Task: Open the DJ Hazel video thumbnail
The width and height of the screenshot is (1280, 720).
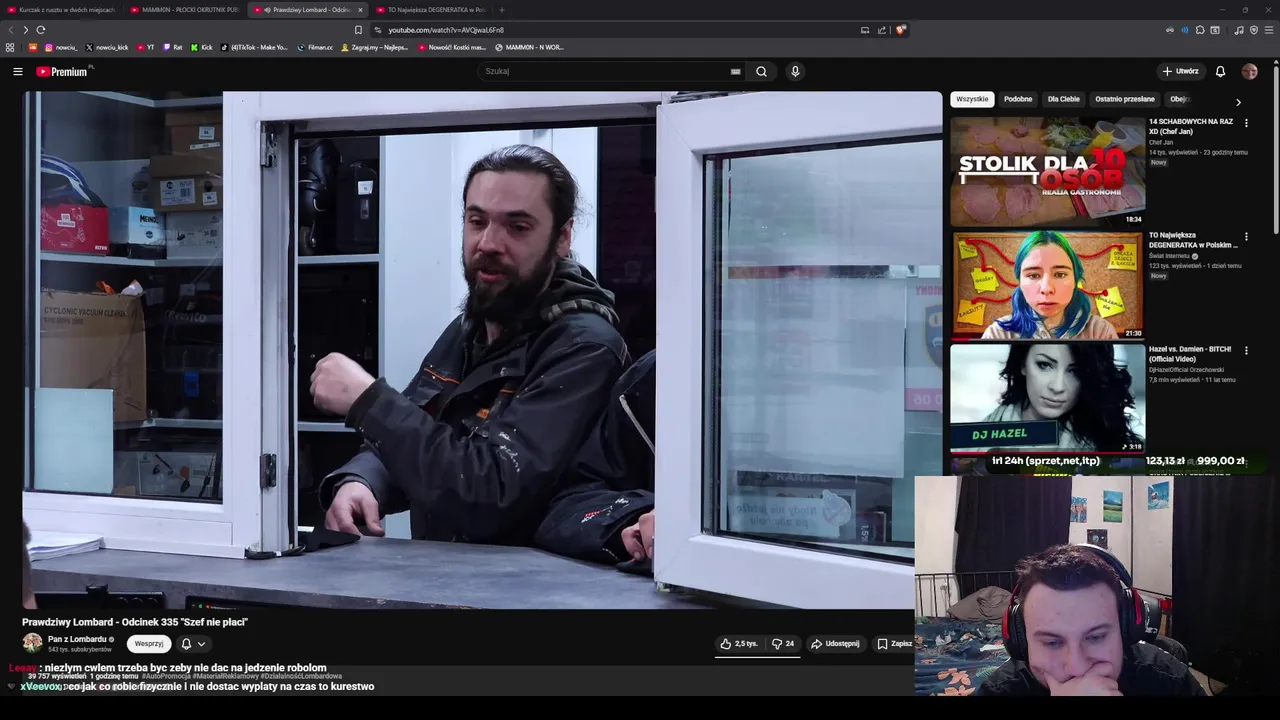Action: [1047, 399]
